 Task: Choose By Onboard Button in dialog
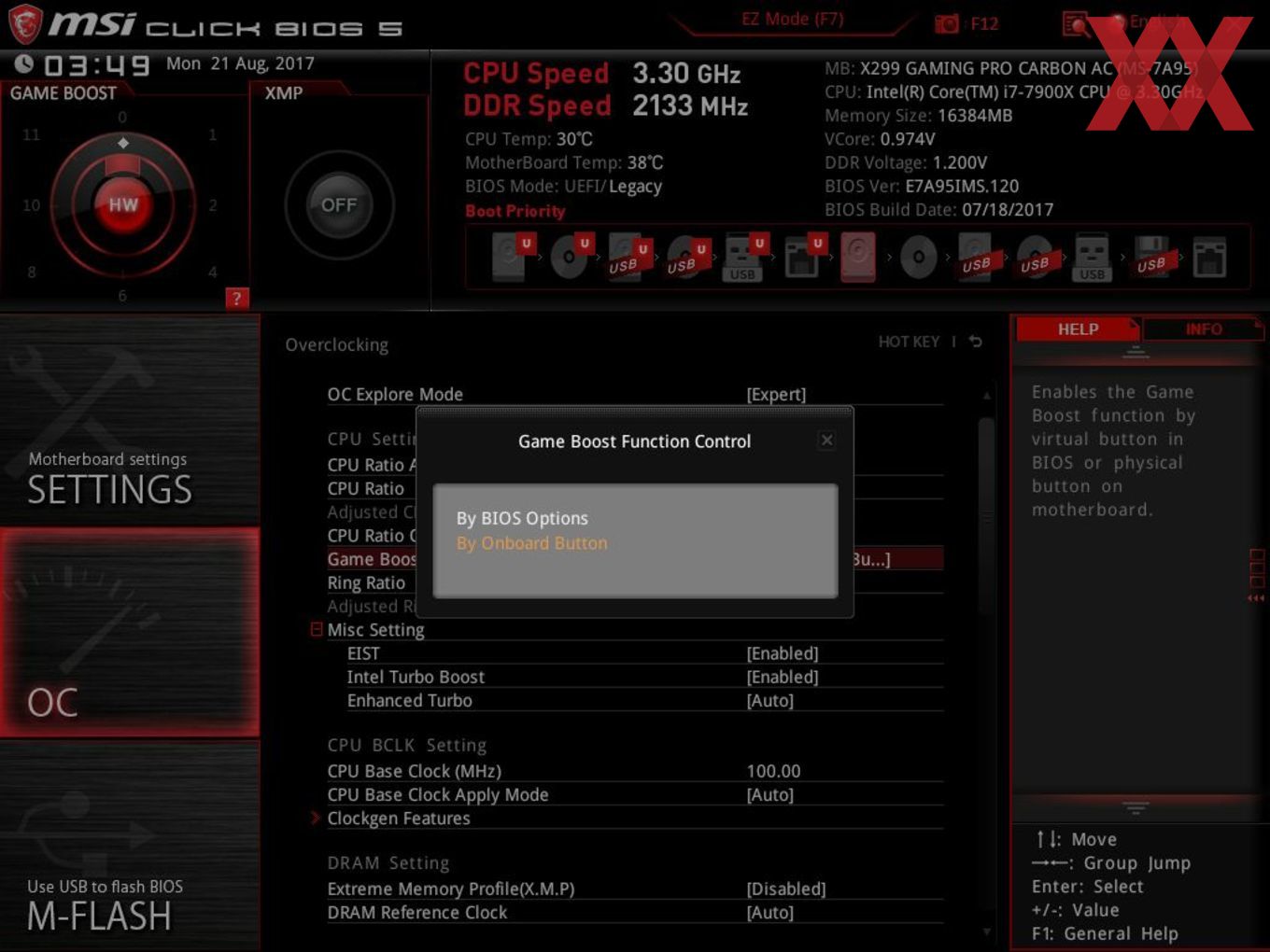[531, 543]
